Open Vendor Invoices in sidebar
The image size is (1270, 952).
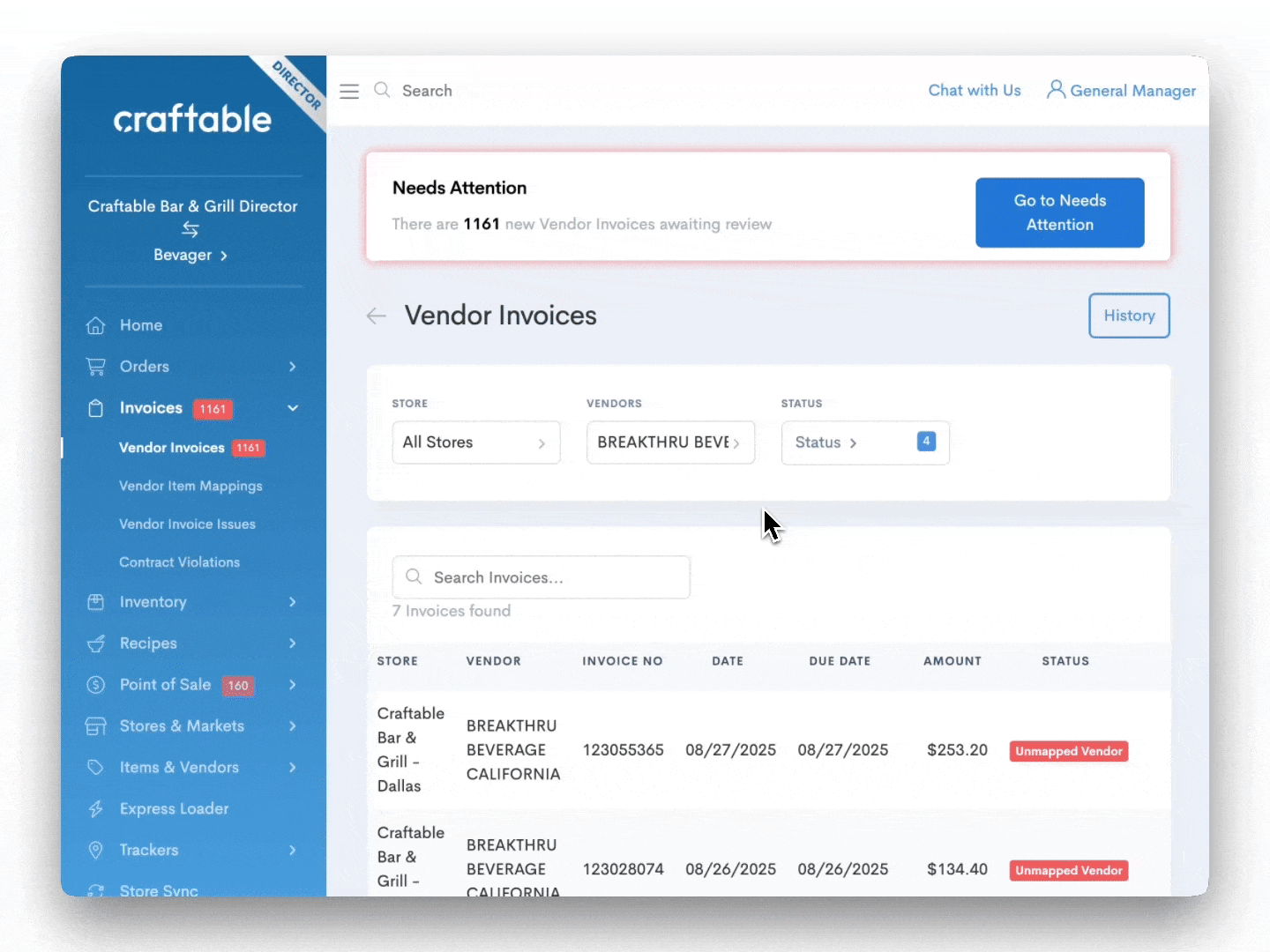(172, 448)
